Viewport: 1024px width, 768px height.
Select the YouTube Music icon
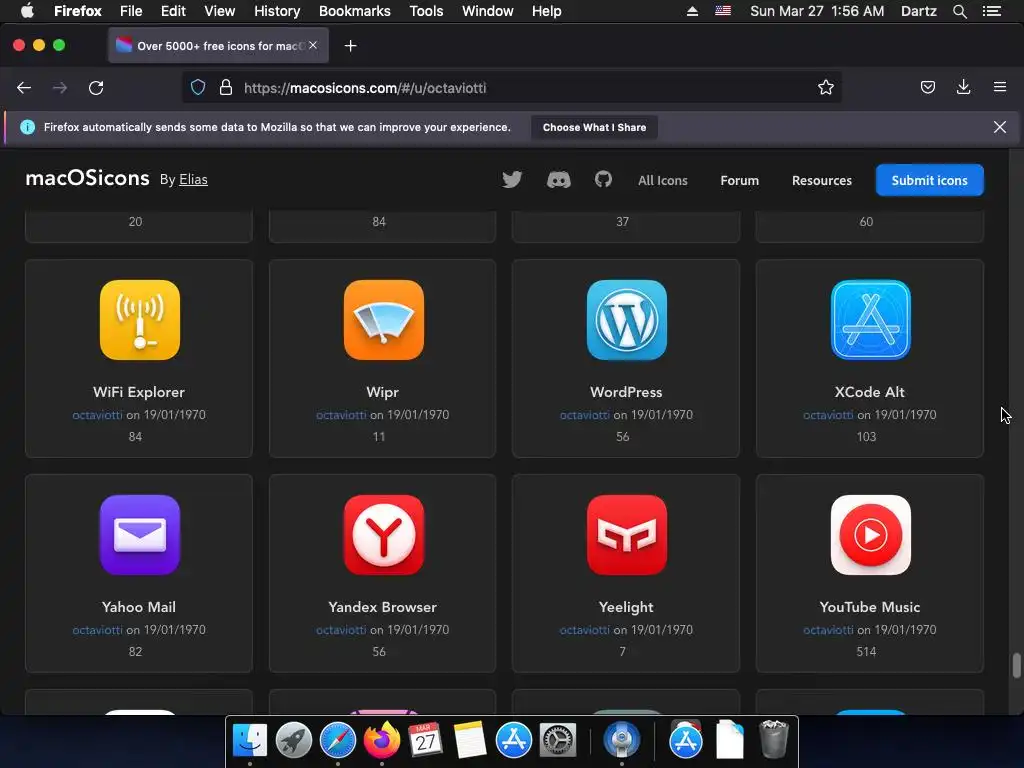871,535
